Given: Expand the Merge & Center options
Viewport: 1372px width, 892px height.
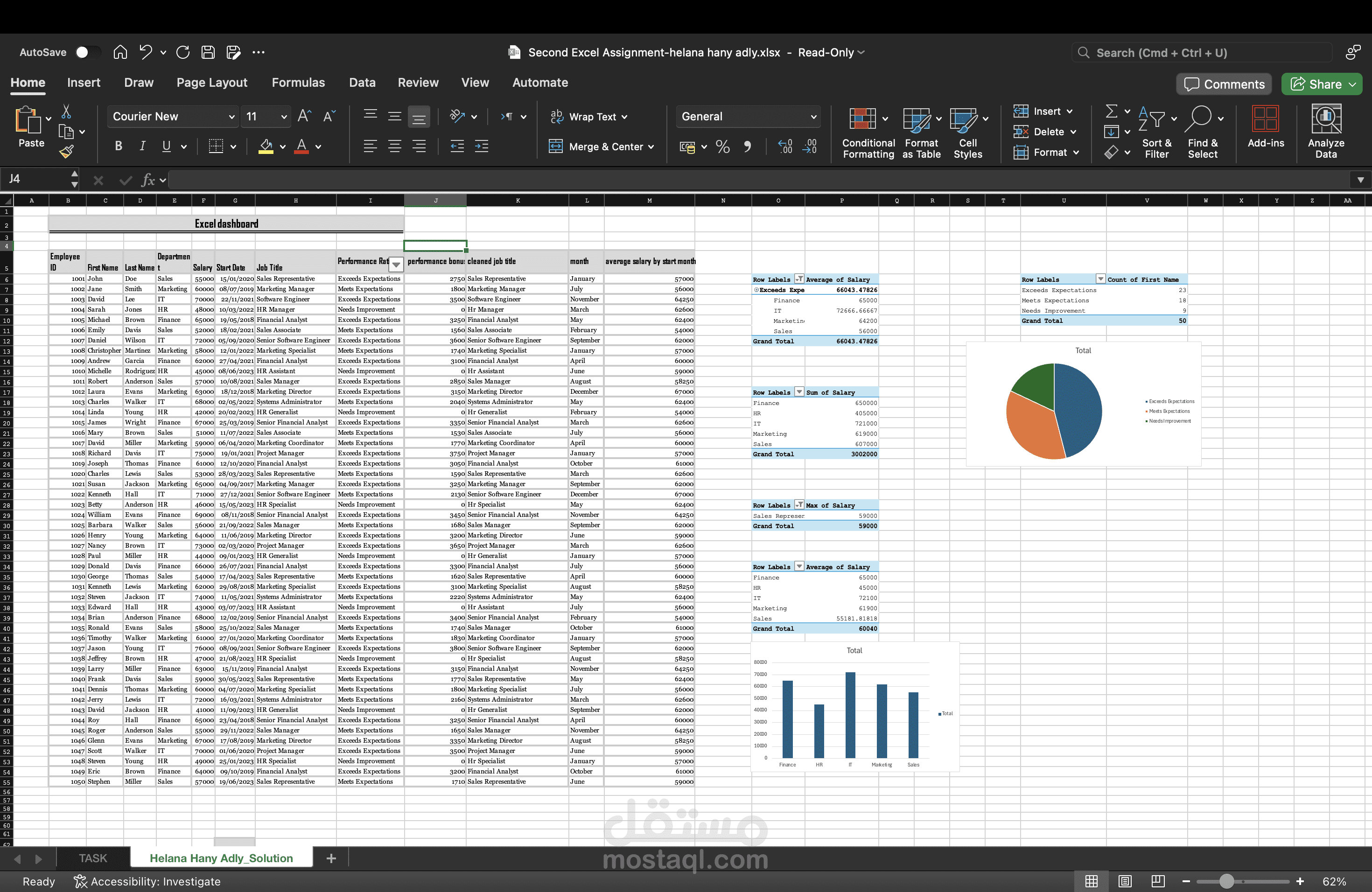Looking at the screenshot, I should (x=651, y=147).
